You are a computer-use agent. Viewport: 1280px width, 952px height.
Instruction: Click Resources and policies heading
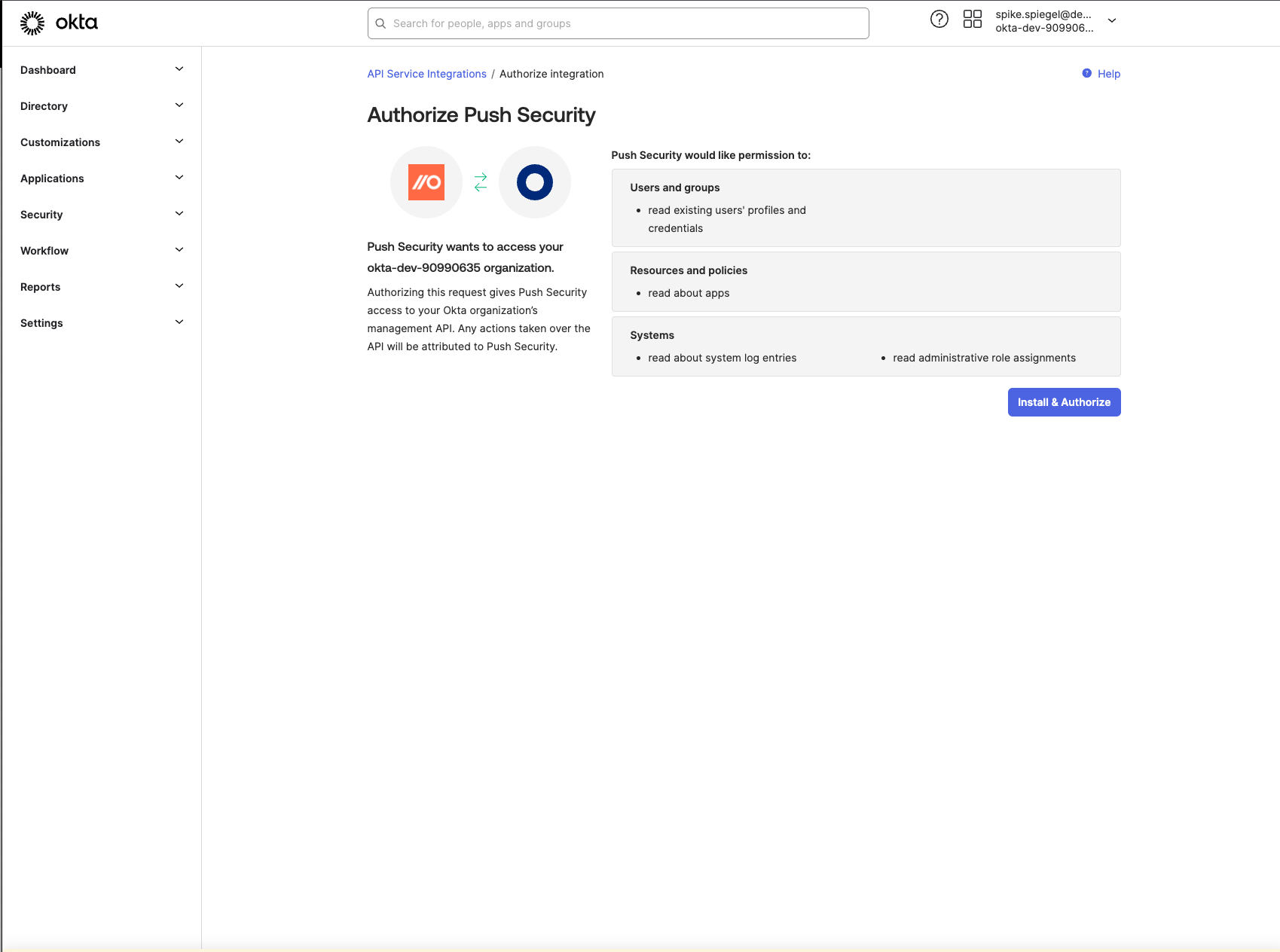click(x=689, y=270)
